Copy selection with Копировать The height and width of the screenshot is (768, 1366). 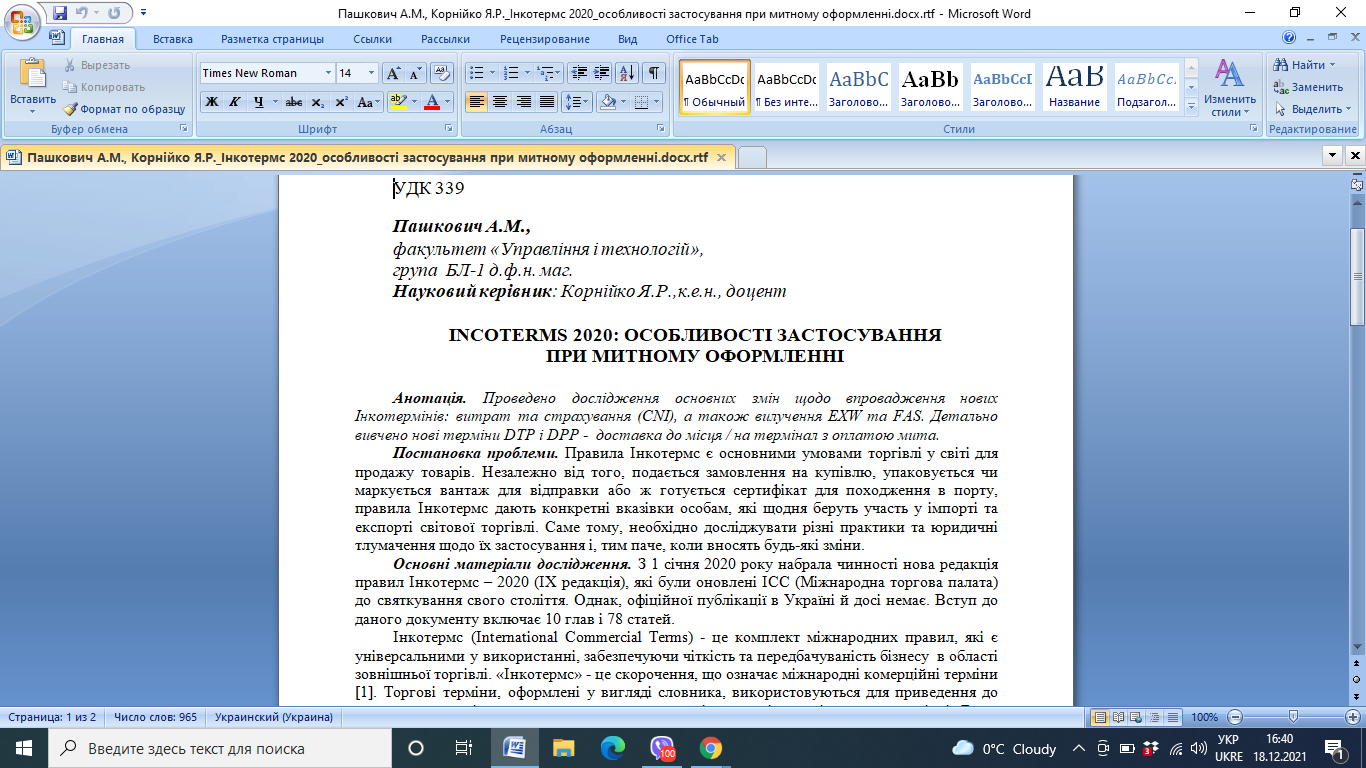click(x=104, y=87)
